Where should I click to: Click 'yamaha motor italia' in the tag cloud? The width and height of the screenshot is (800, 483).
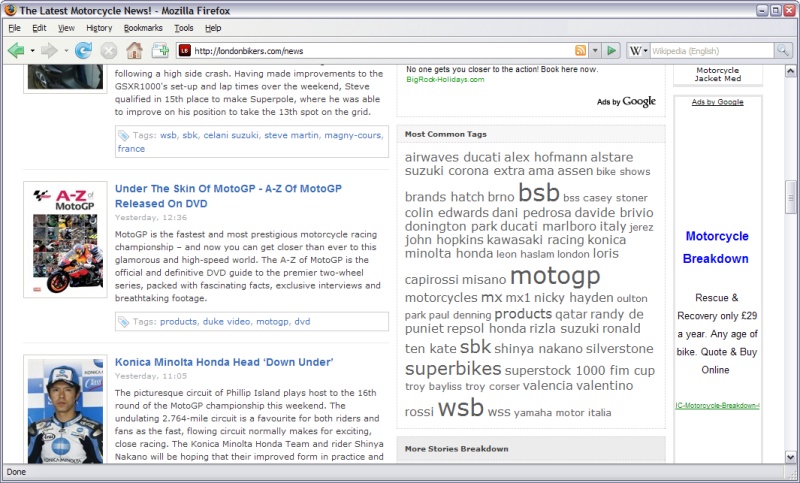562,413
